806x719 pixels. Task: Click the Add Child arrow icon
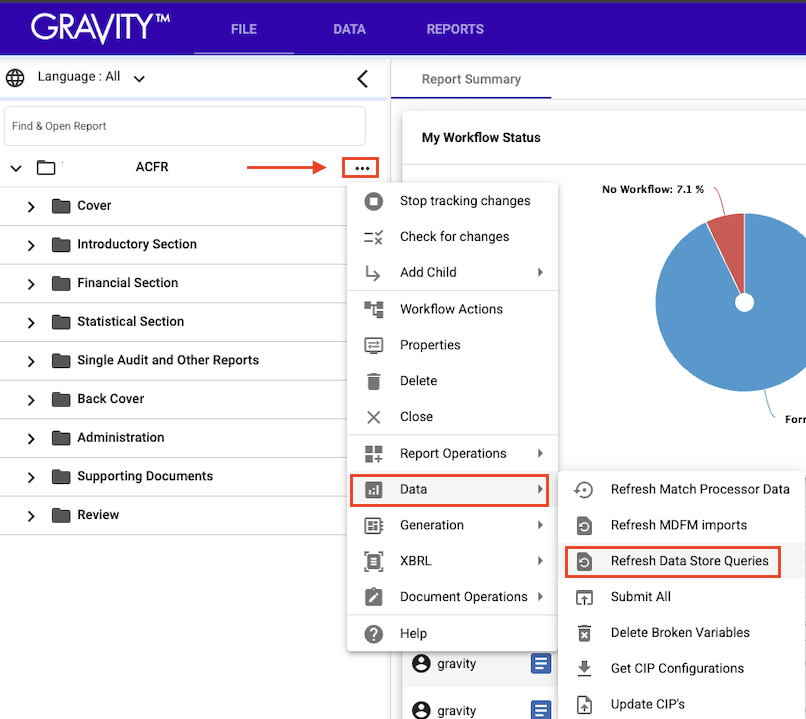coord(373,273)
